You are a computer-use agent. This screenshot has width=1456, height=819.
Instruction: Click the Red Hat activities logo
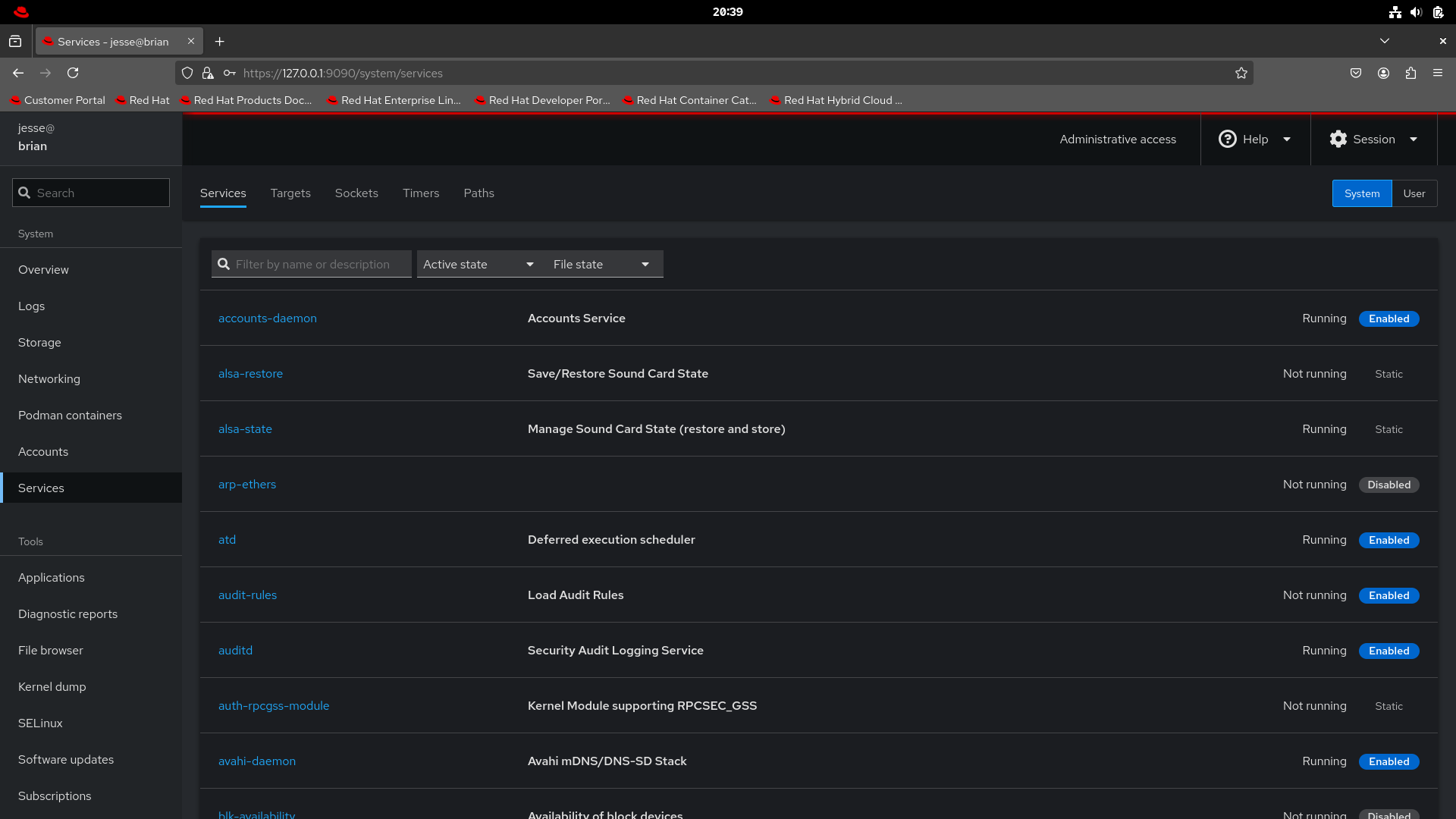pyautogui.click(x=21, y=12)
